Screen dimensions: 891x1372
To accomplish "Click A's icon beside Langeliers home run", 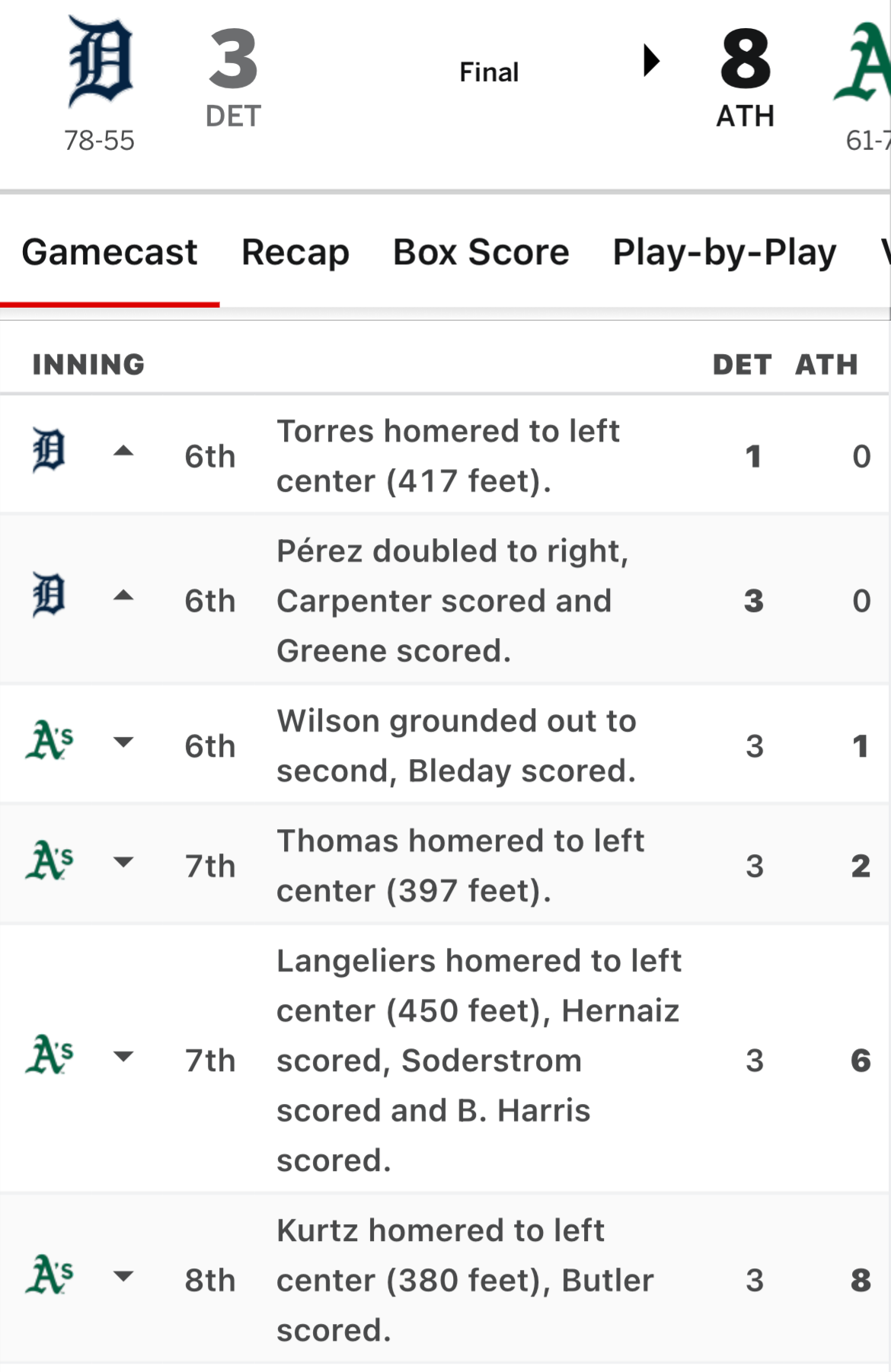I will pos(49,1055).
